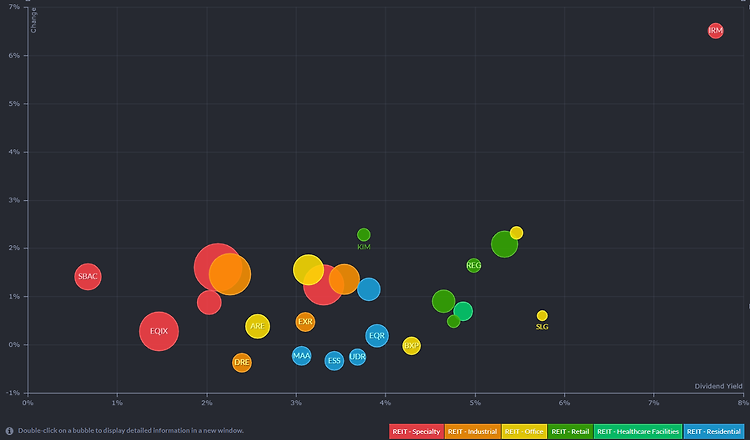The width and height of the screenshot is (750, 440).
Task: Click the ARE yellow bubble
Action: pos(257,326)
